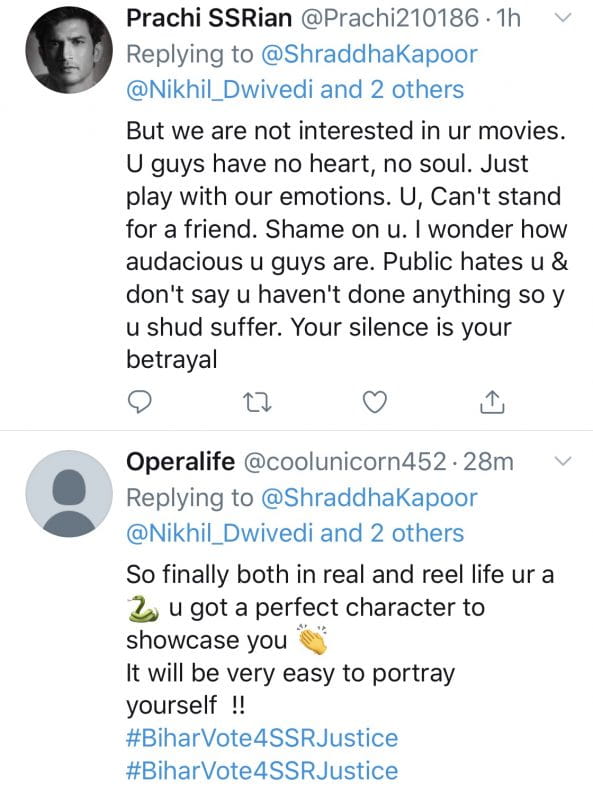Image resolution: width=593 pixels, height=800 pixels.
Task: Show '2 others' recipients in Operalife's reply
Action: [x=417, y=533]
